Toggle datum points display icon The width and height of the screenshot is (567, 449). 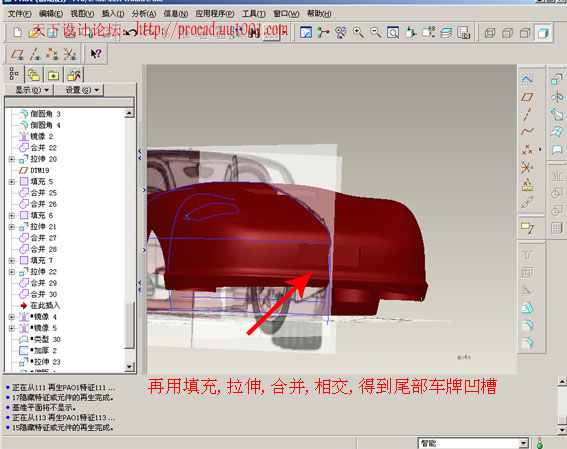click(52, 54)
